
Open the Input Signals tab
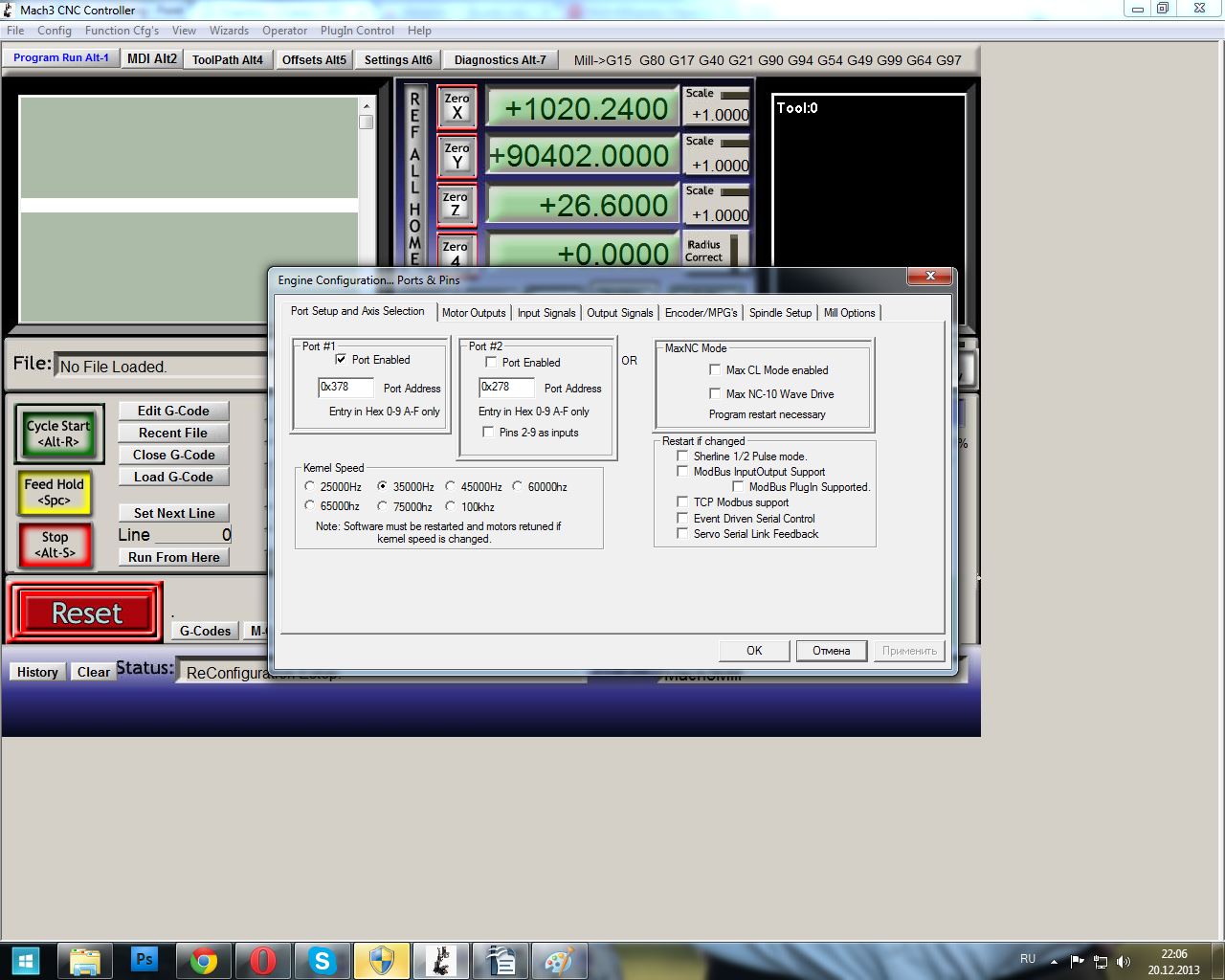point(546,313)
